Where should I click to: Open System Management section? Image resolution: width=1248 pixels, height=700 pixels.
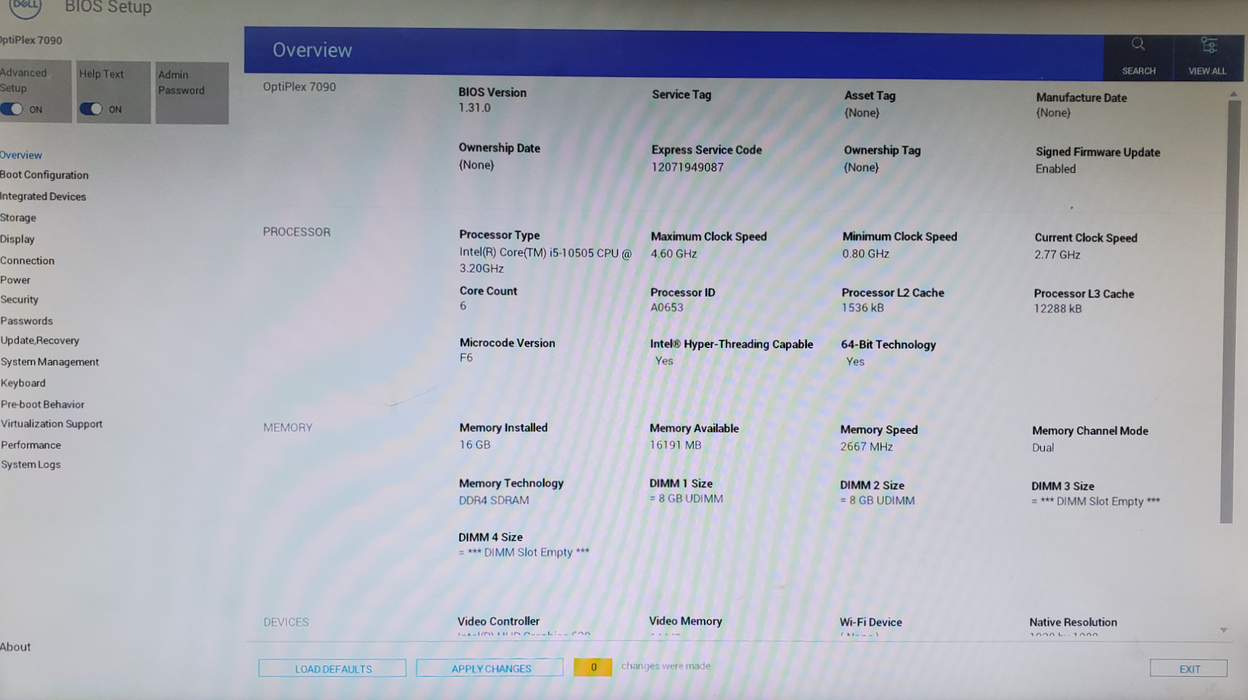point(50,362)
